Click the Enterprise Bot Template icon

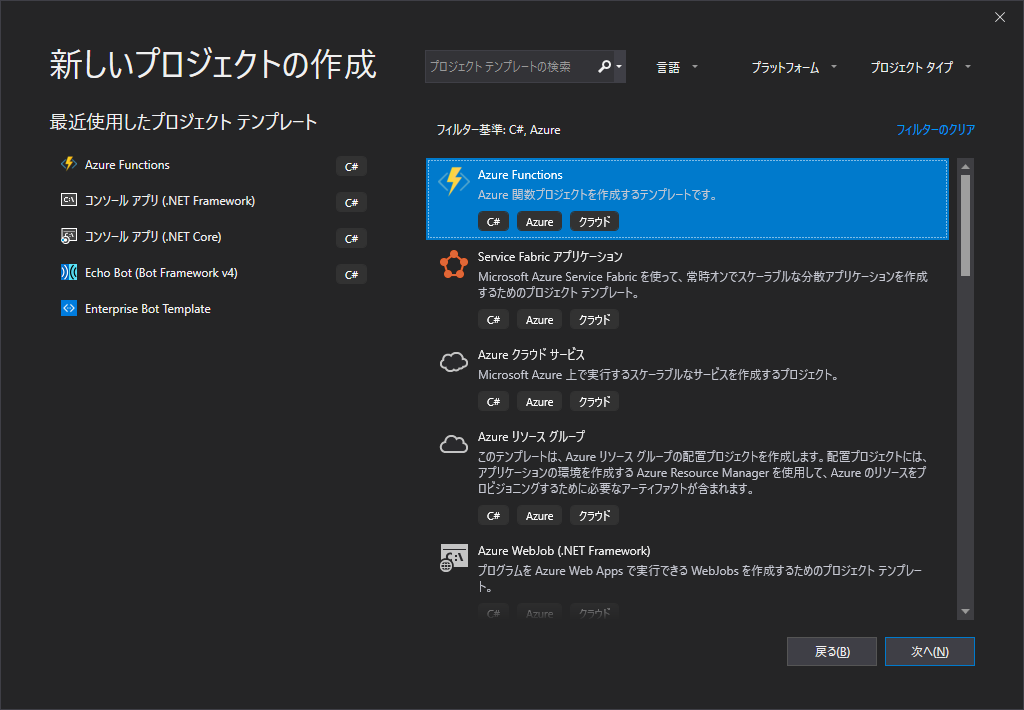point(69,308)
